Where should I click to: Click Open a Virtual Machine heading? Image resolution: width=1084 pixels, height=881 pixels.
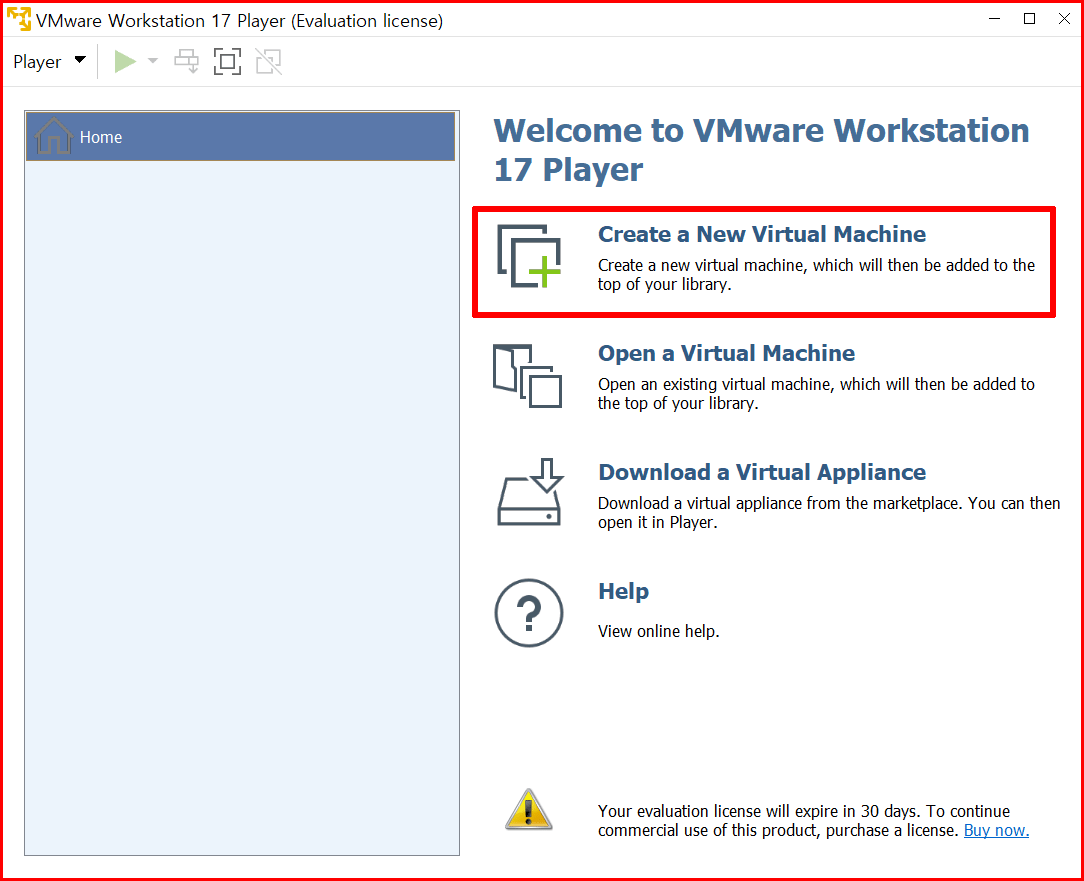tap(727, 353)
